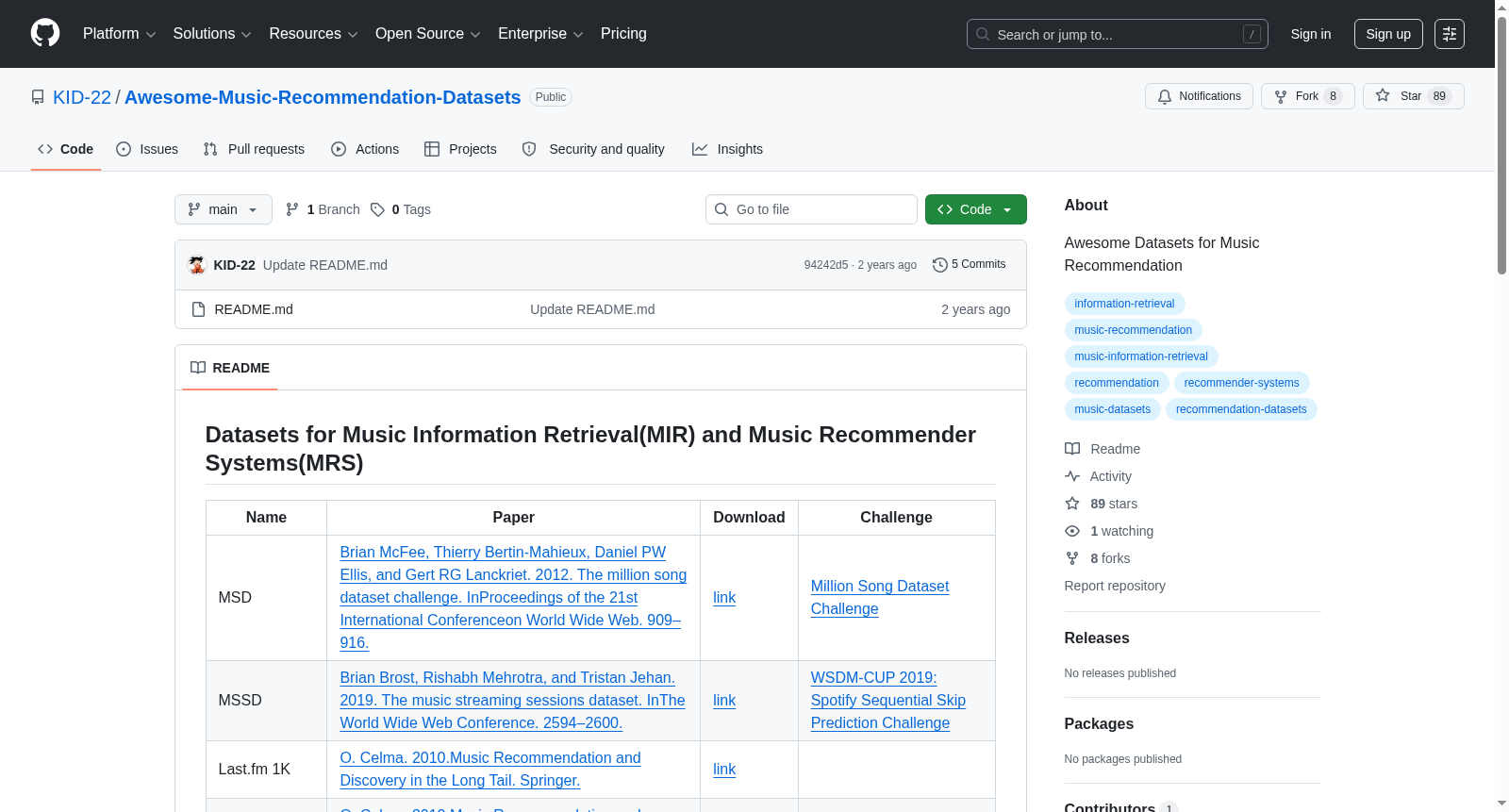Select the recommender-systems topic tag
The image size is (1509, 812).
pos(1241,383)
